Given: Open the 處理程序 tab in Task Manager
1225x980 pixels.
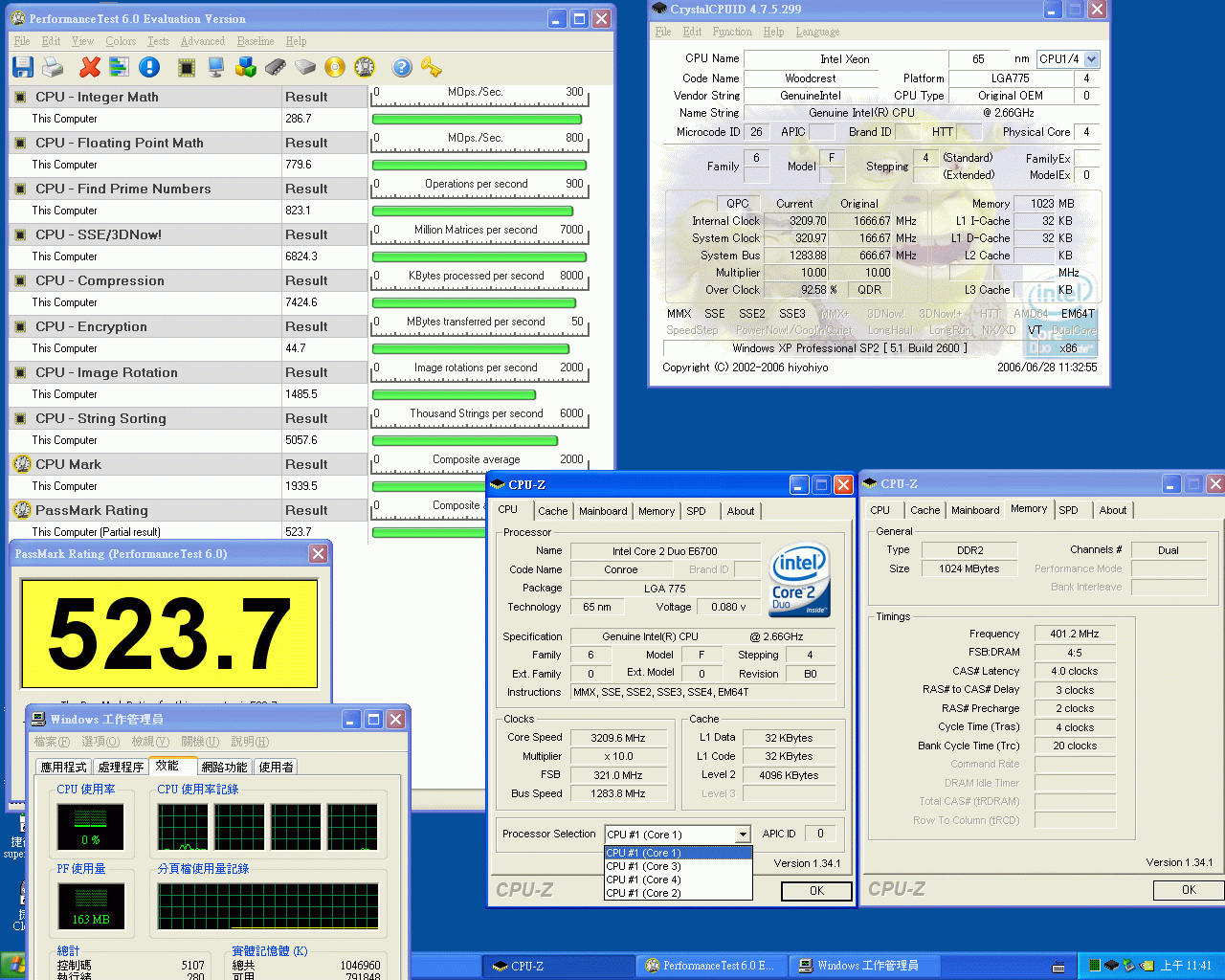Looking at the screenshot, I should 121,767.
